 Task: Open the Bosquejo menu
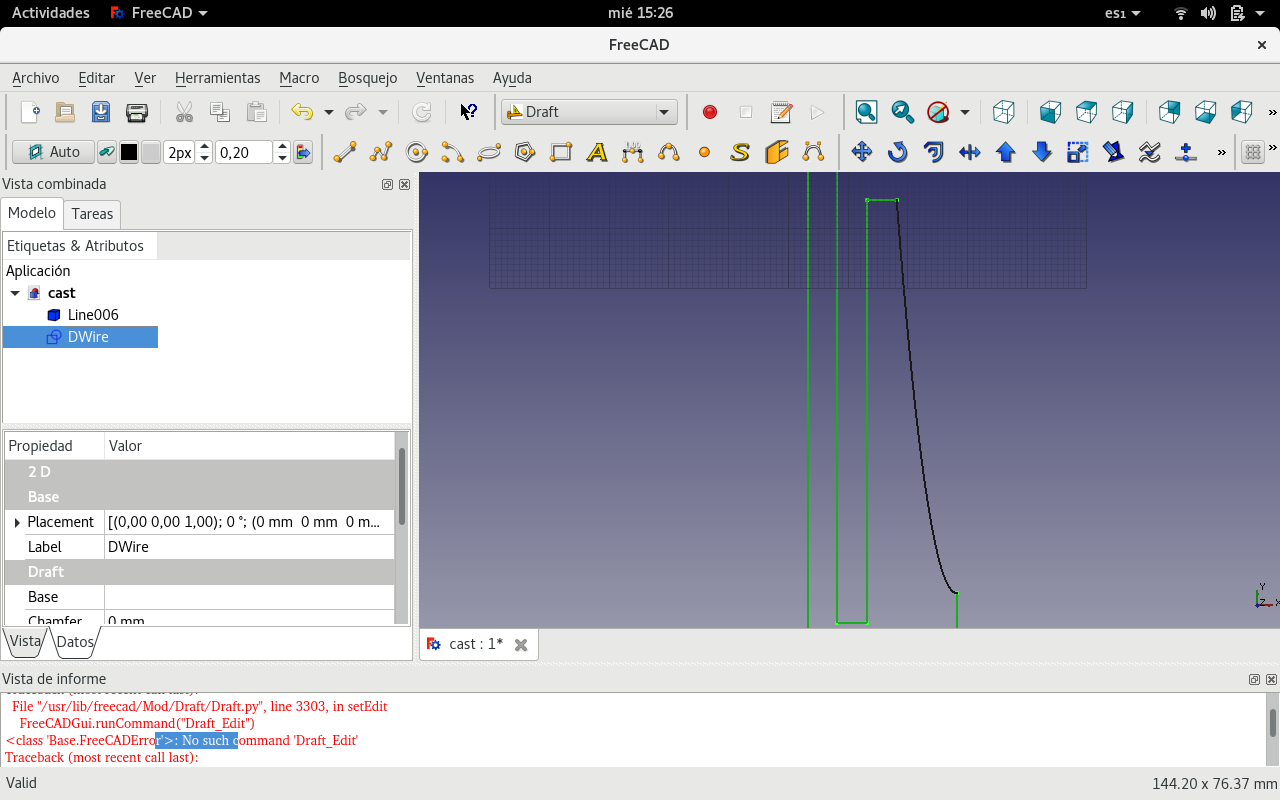[368, 78]
